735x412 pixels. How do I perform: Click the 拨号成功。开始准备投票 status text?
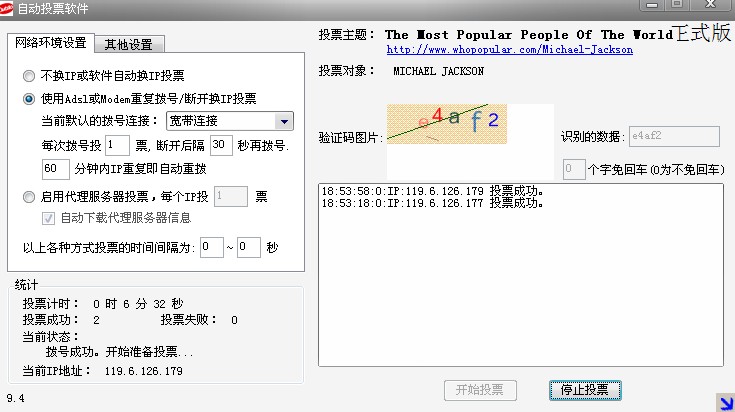[x=119, y=352]
